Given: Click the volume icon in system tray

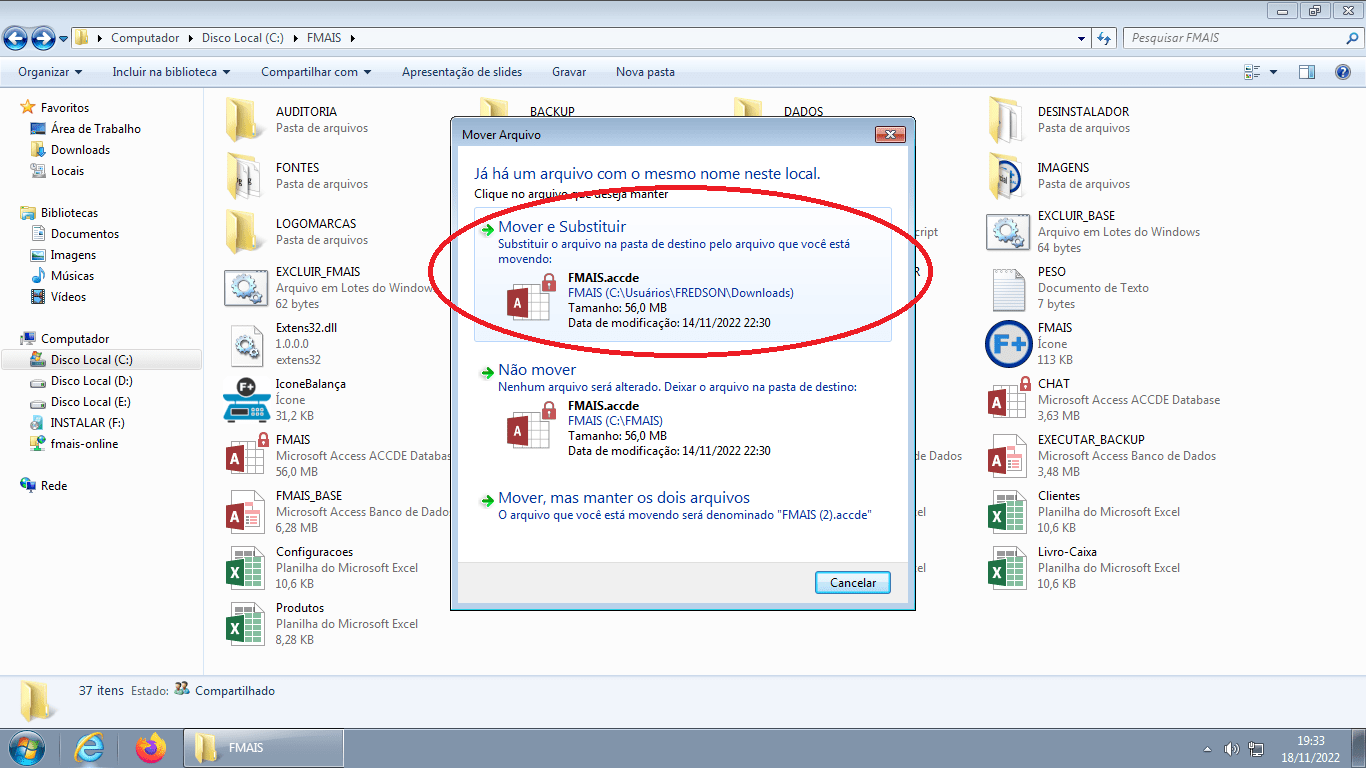Looking at the screenshot, I should pyautogui.click(x=1231, y=749).
